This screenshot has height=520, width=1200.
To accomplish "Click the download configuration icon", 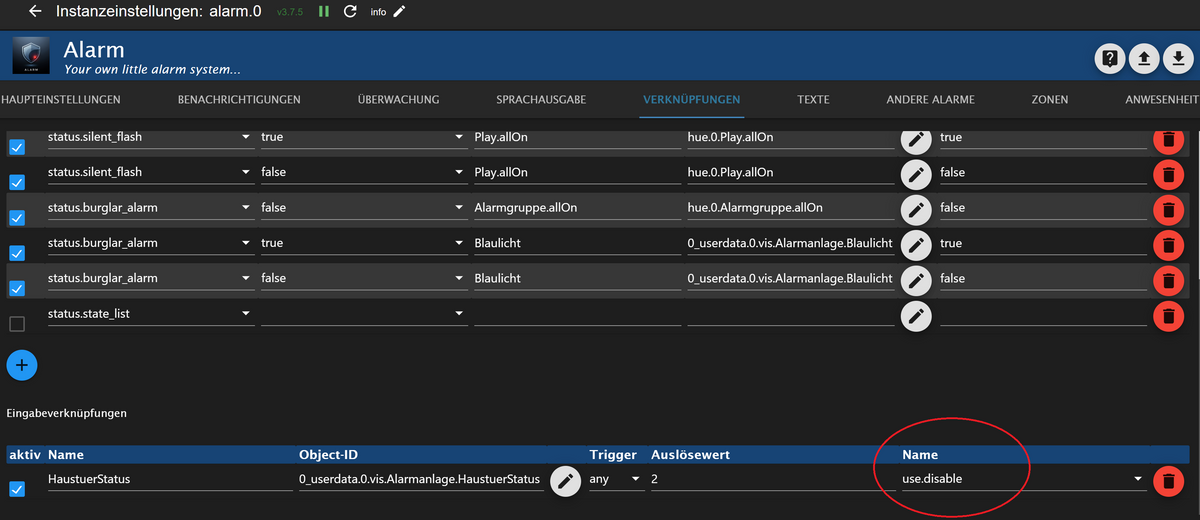I will (x=1179, y=59).
